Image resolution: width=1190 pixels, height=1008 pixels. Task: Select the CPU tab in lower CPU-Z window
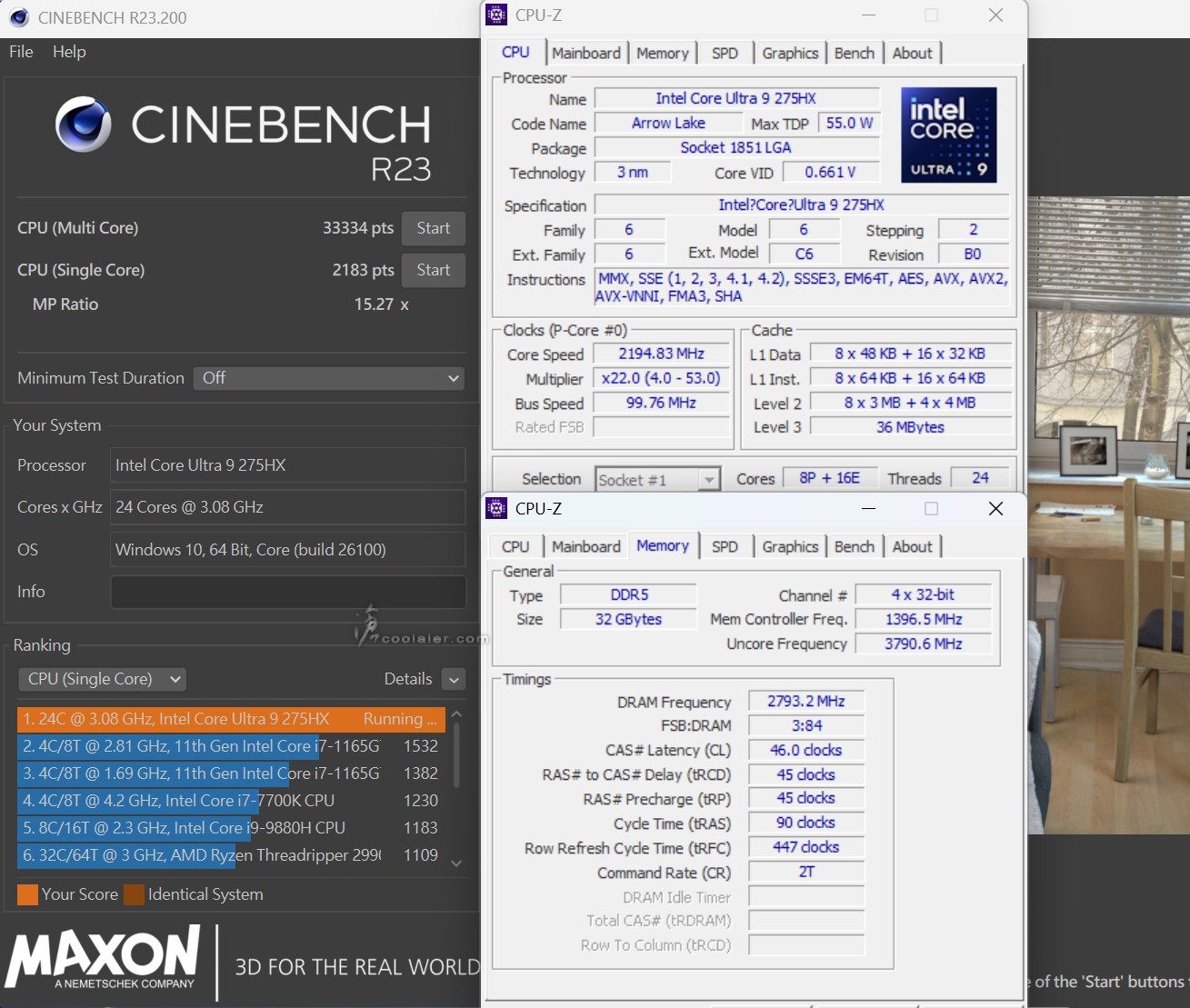coord(515,546)
